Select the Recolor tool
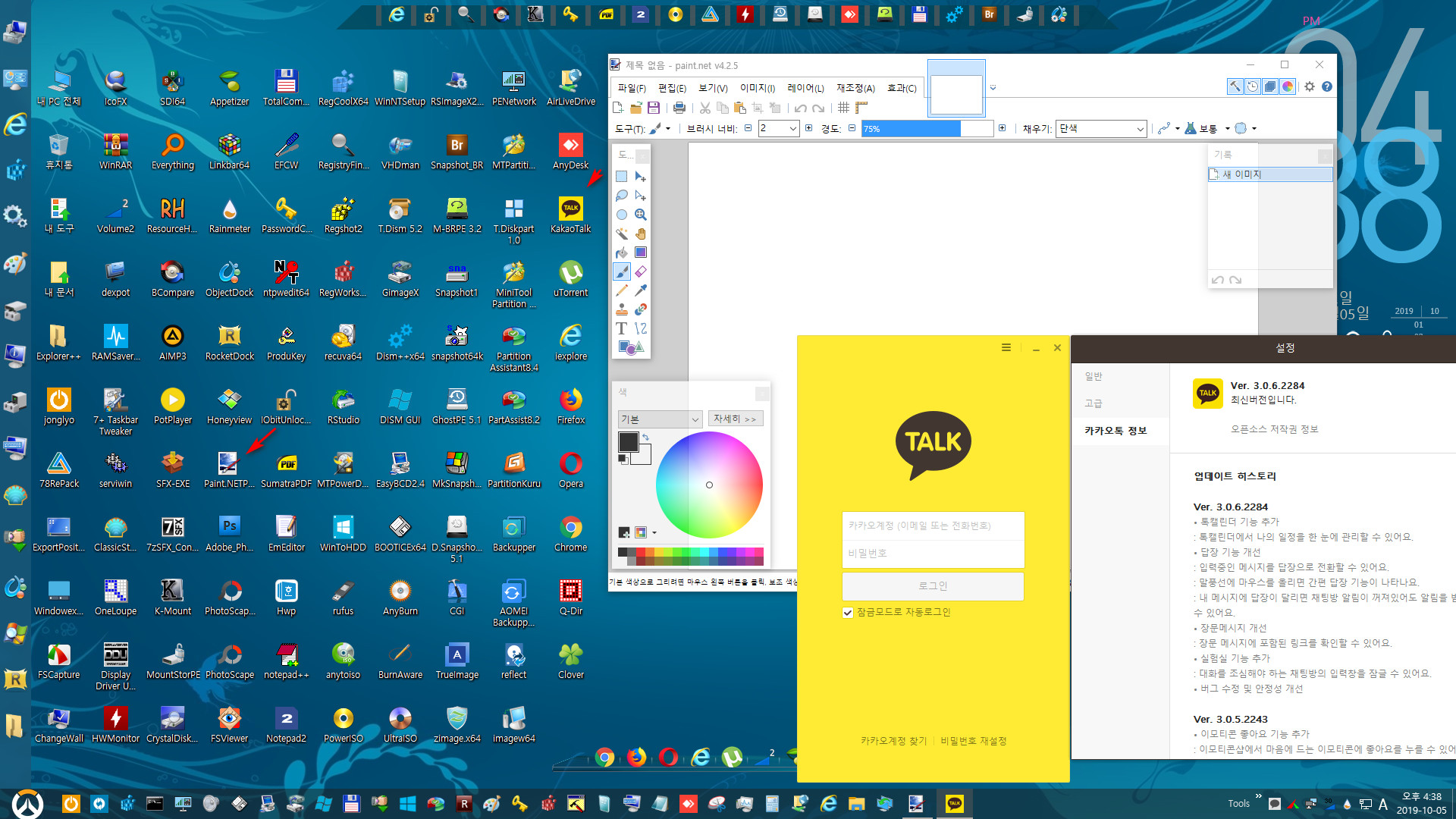Viewport: 1456px width, 819px height. click(641, 309)
